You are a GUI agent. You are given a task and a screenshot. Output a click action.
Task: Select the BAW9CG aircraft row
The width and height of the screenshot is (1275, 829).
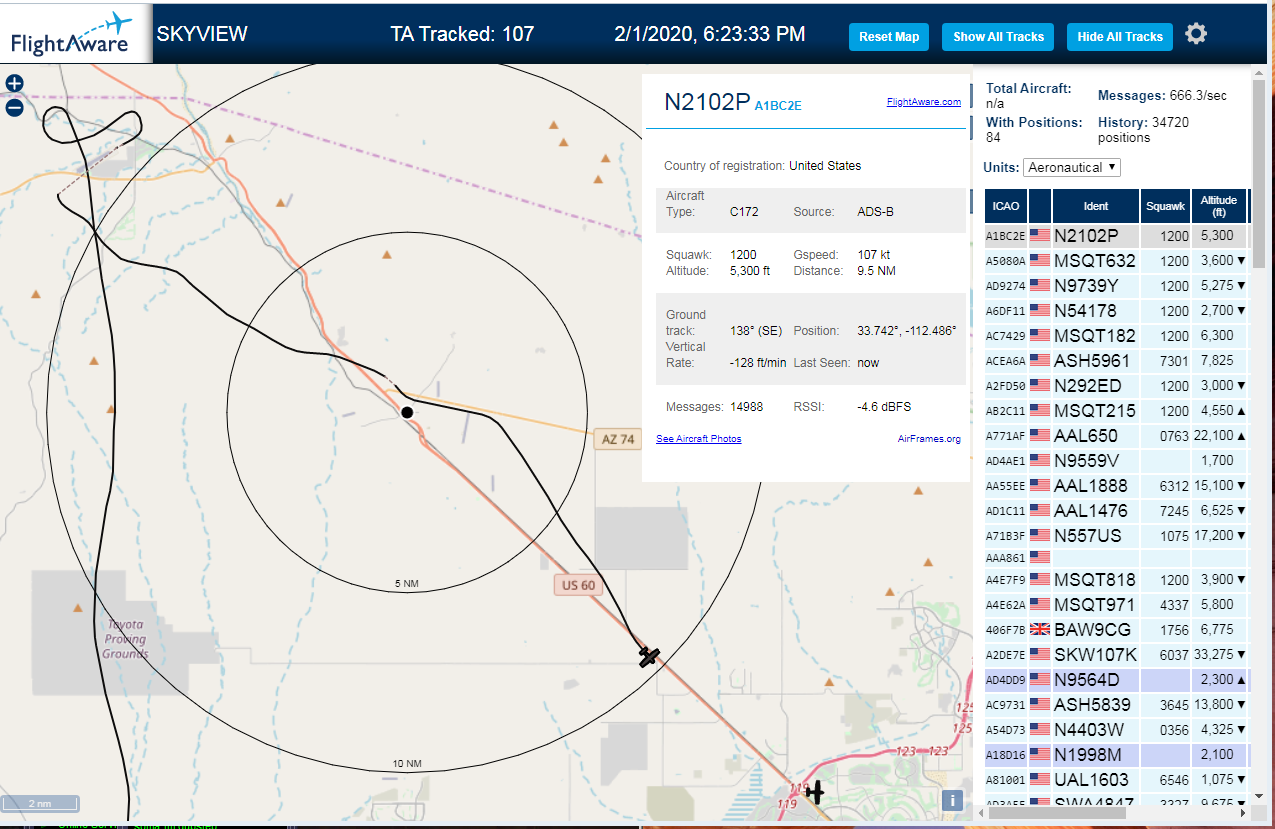tap(1116, 630)
